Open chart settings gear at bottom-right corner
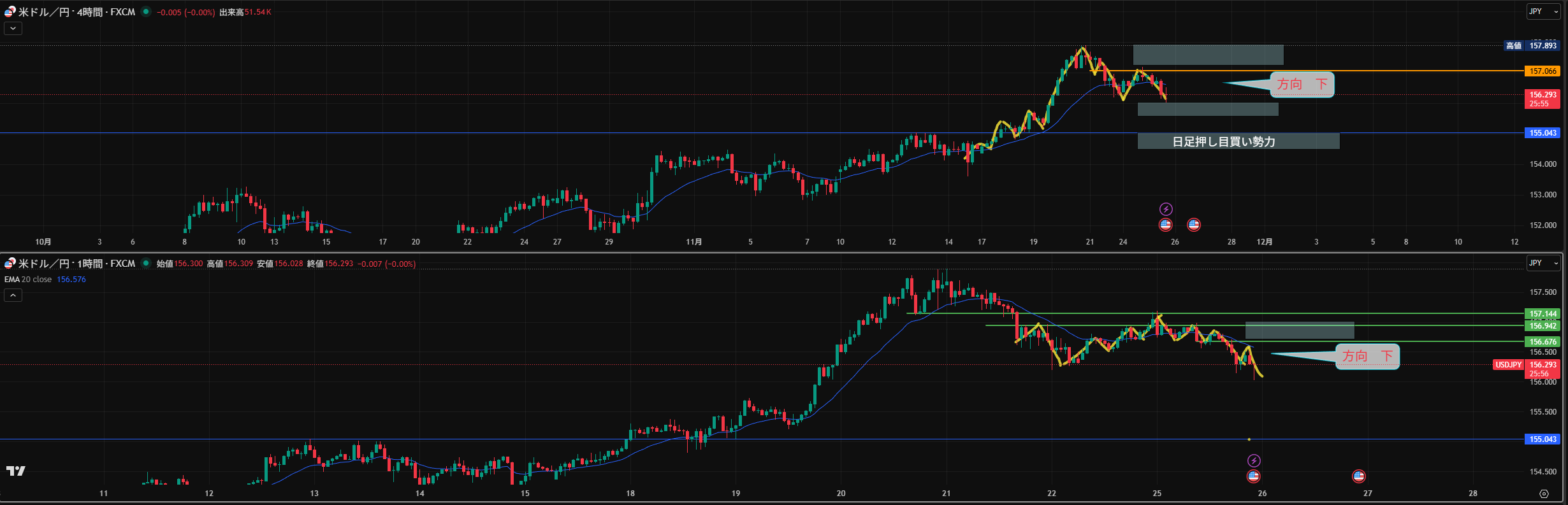This screenshot has height=505, width=1568. click(1544, 494)
